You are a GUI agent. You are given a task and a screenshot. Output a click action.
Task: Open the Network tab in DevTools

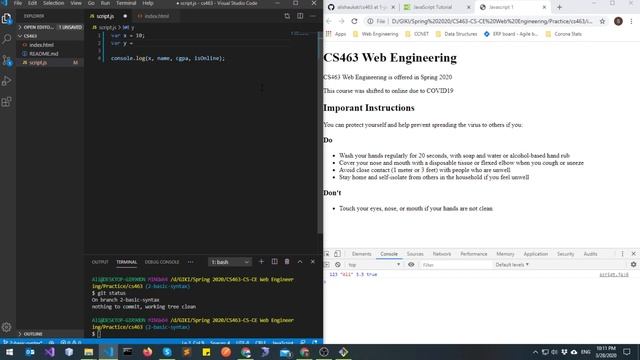pos(442,254)
